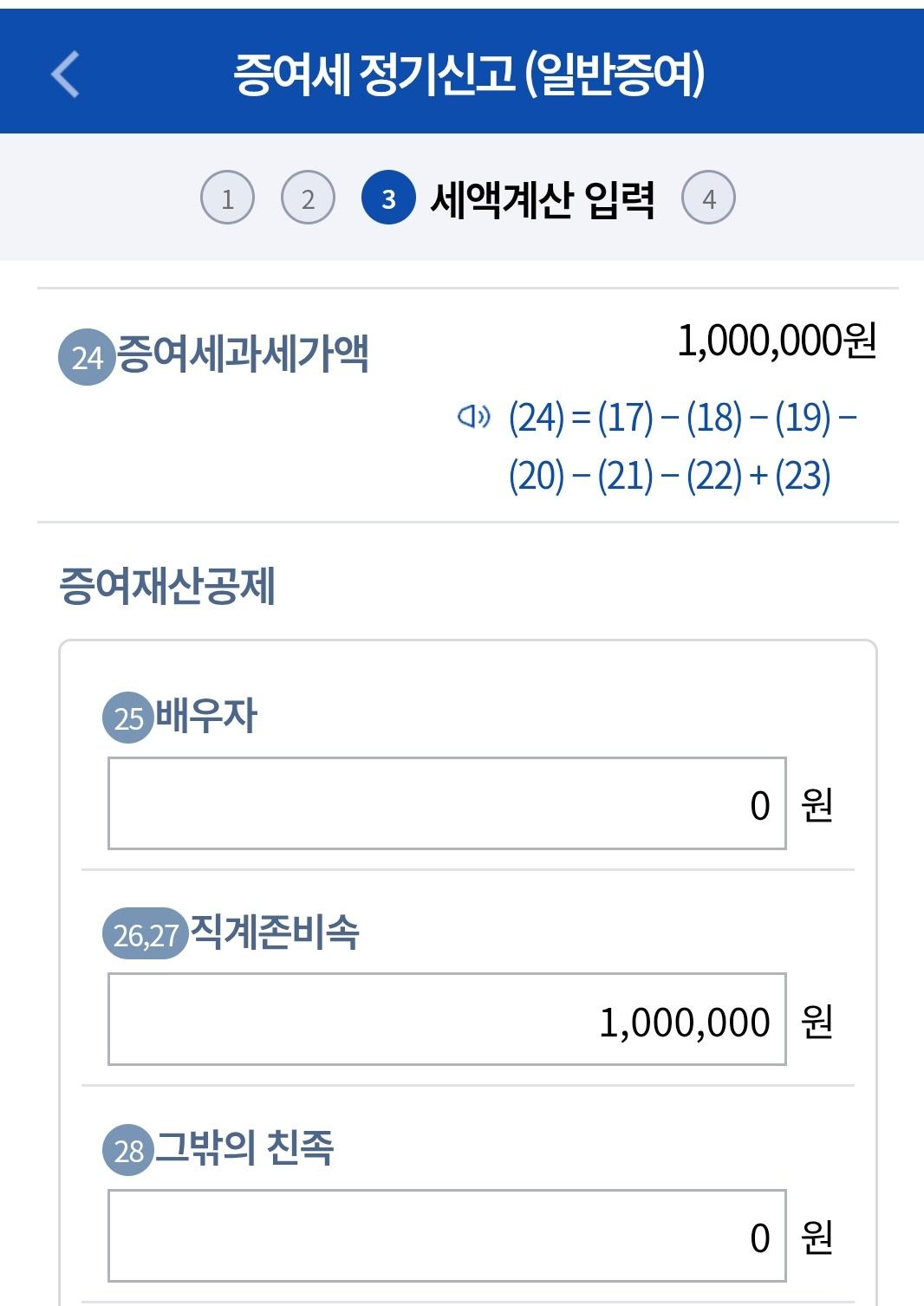Select the active step 3 circle
This screenshot has height=1306, width=924.
click(x=388, y=198)
